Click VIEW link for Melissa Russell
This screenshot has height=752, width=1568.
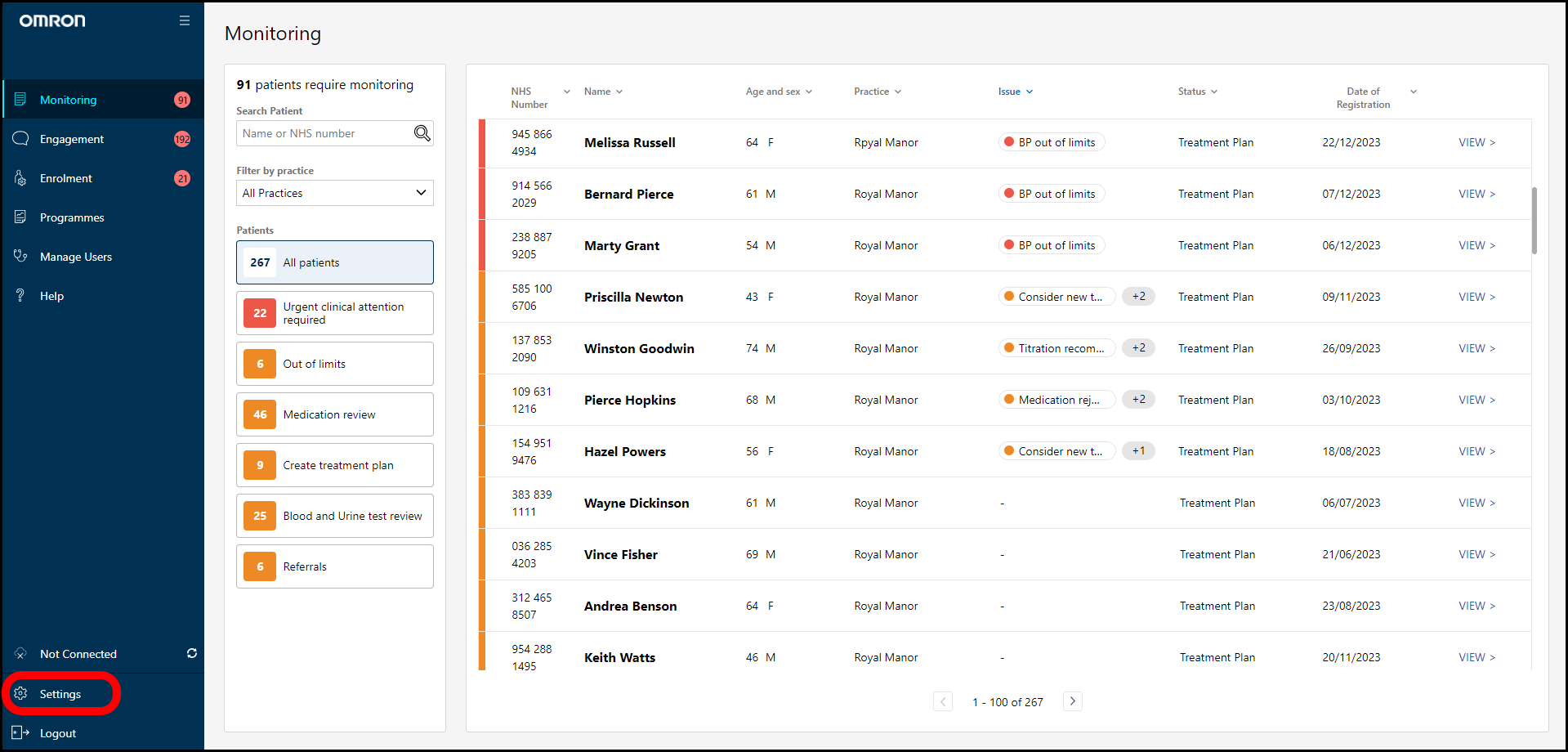pyautogui.click(x=1476, y=142)
